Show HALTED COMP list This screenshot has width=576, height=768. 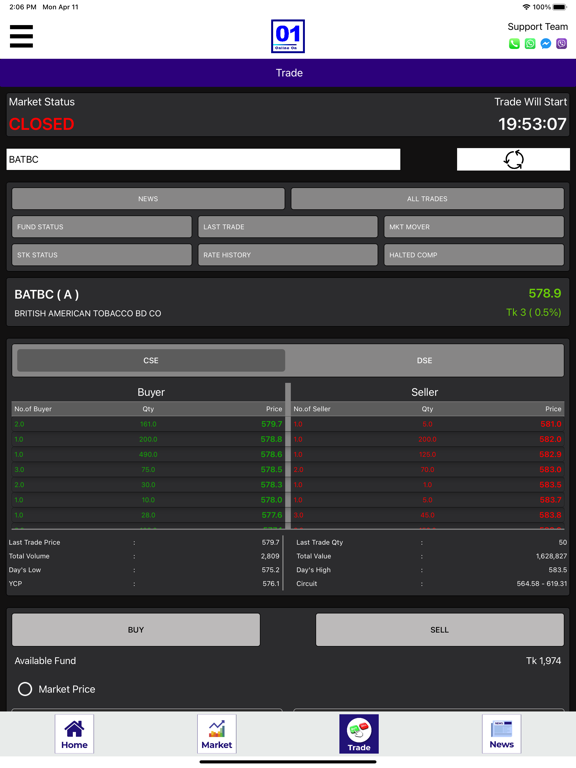pos(474,255)
